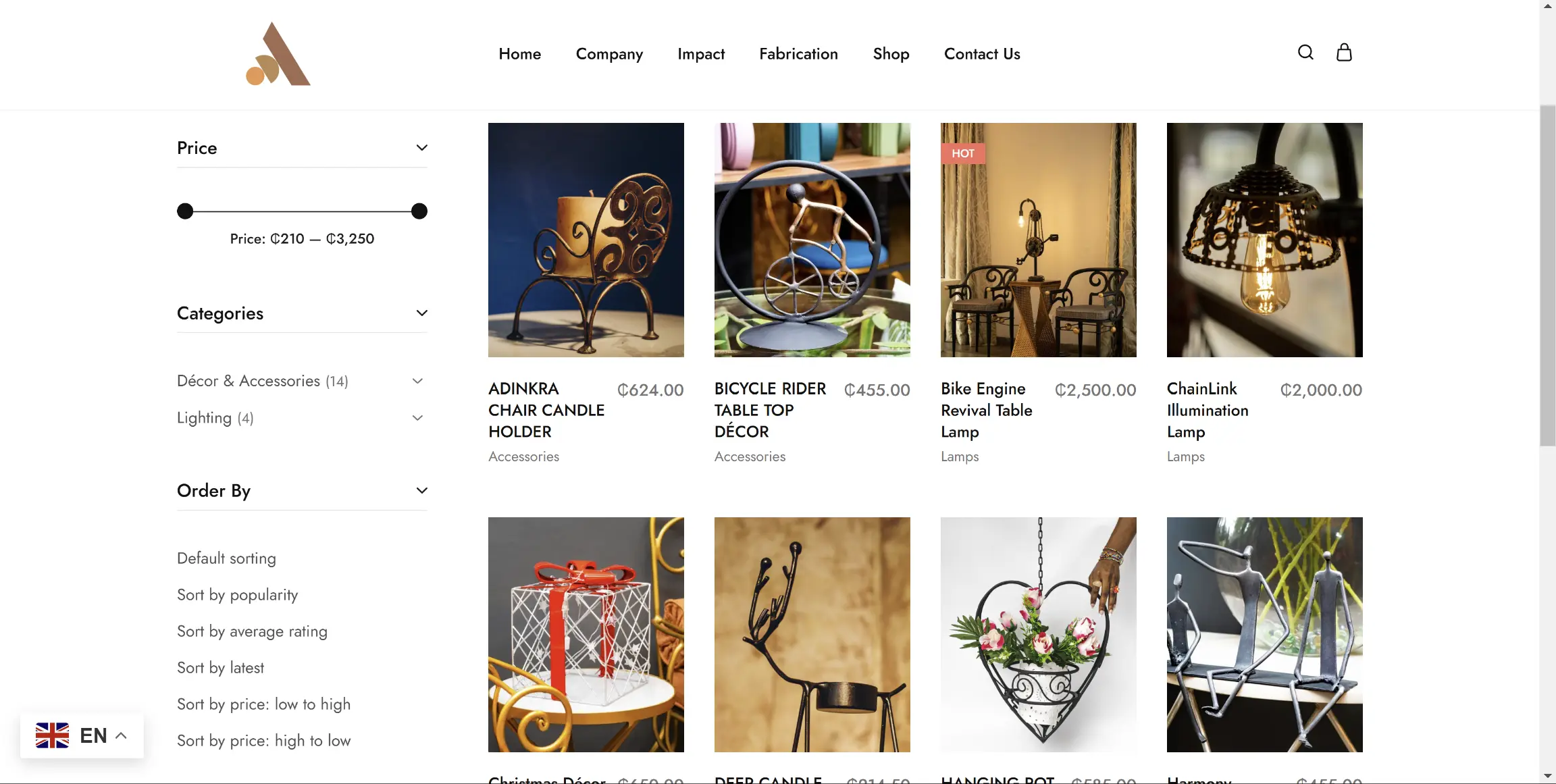Image resolution: width=1556 pixels, height=784 pixels.
Task: Open the Contact Us page
Action: click(982, 54)
